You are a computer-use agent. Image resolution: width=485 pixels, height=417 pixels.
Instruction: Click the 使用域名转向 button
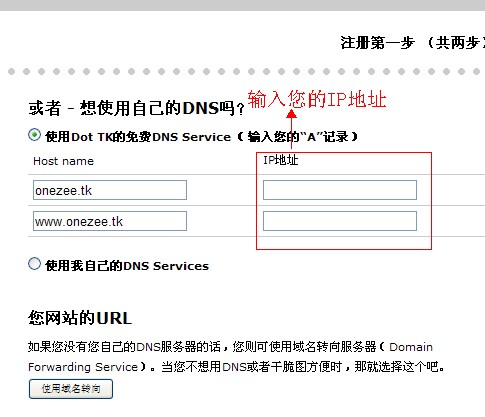point(71,389)
